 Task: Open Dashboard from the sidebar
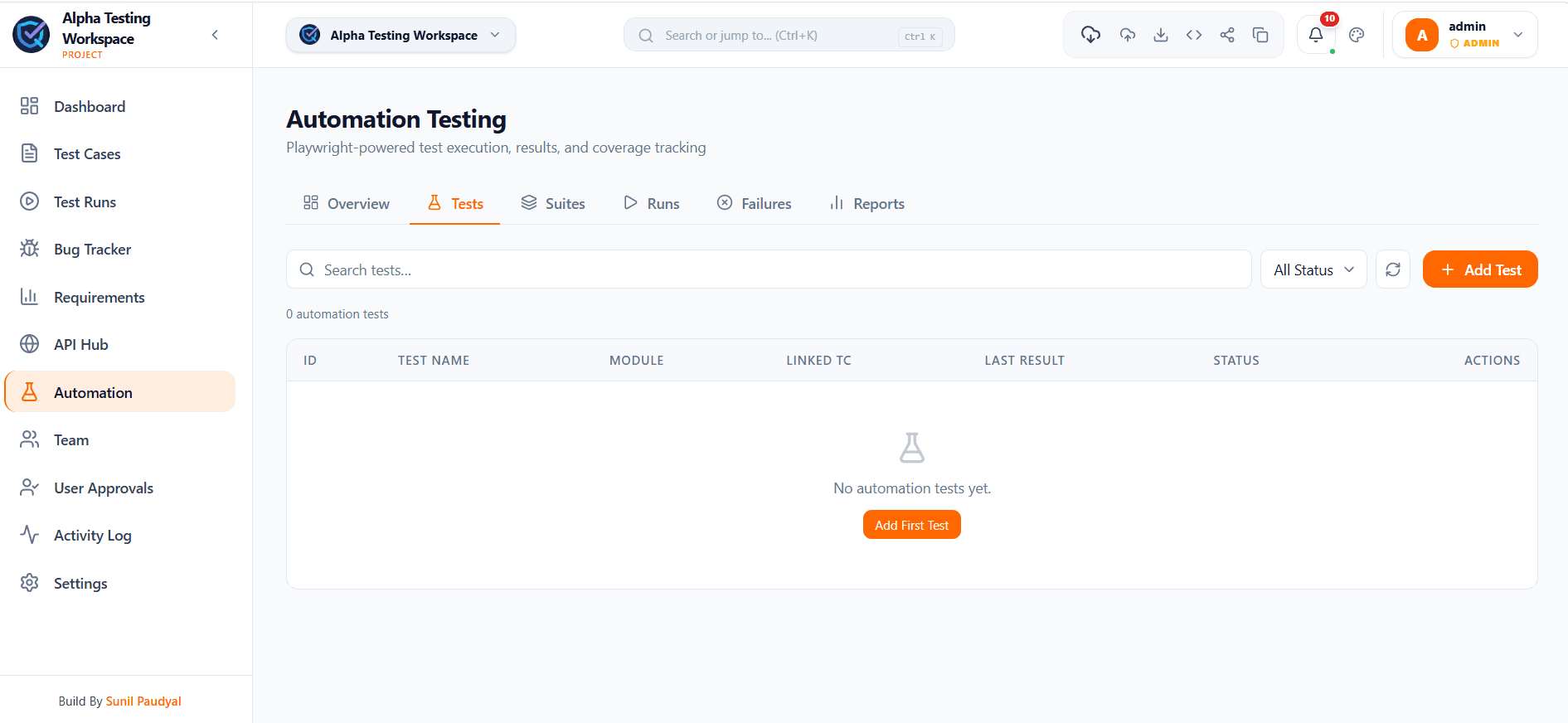[120, 106]
